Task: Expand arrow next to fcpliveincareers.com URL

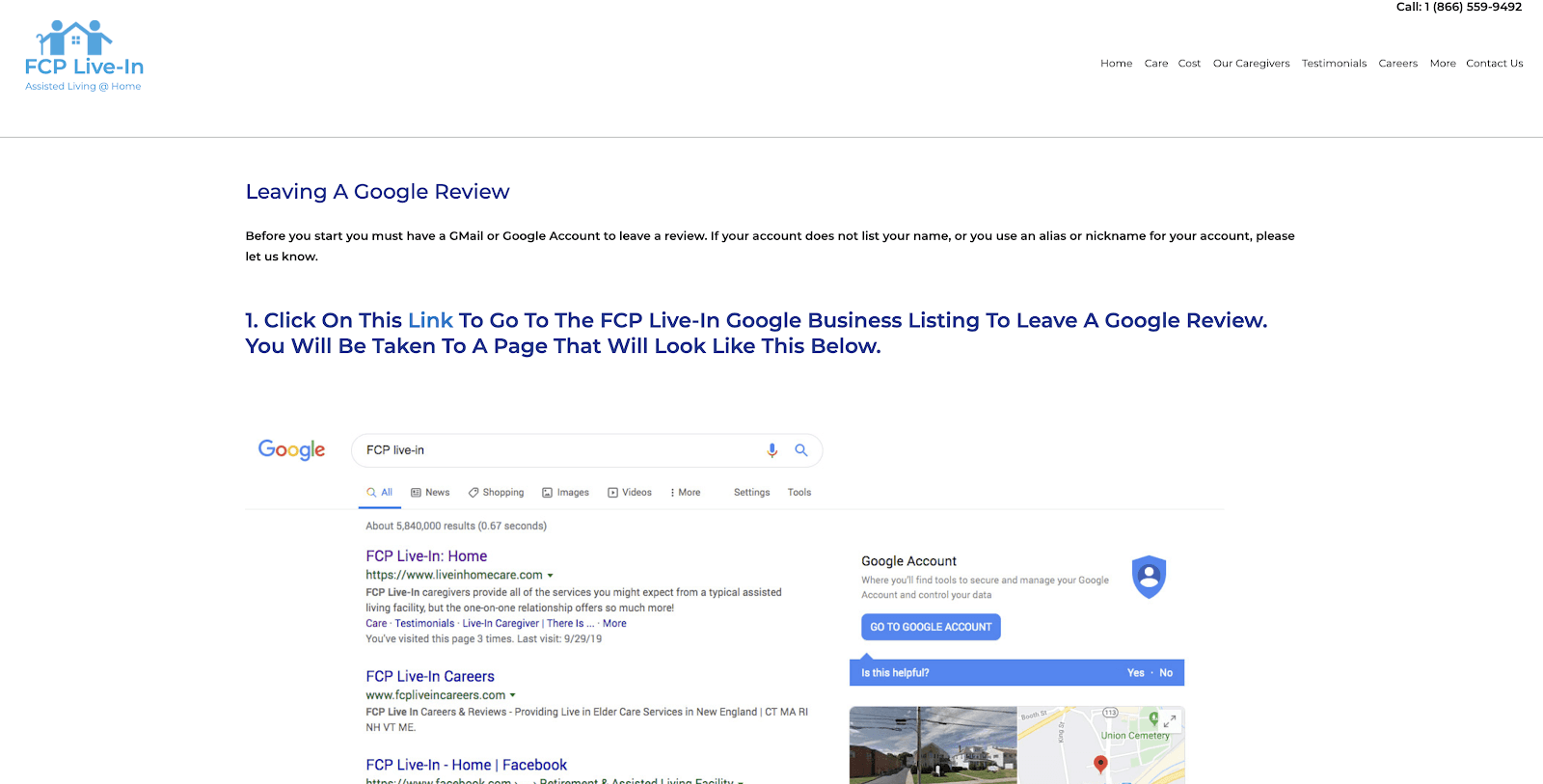Action: tap(513, 695)
